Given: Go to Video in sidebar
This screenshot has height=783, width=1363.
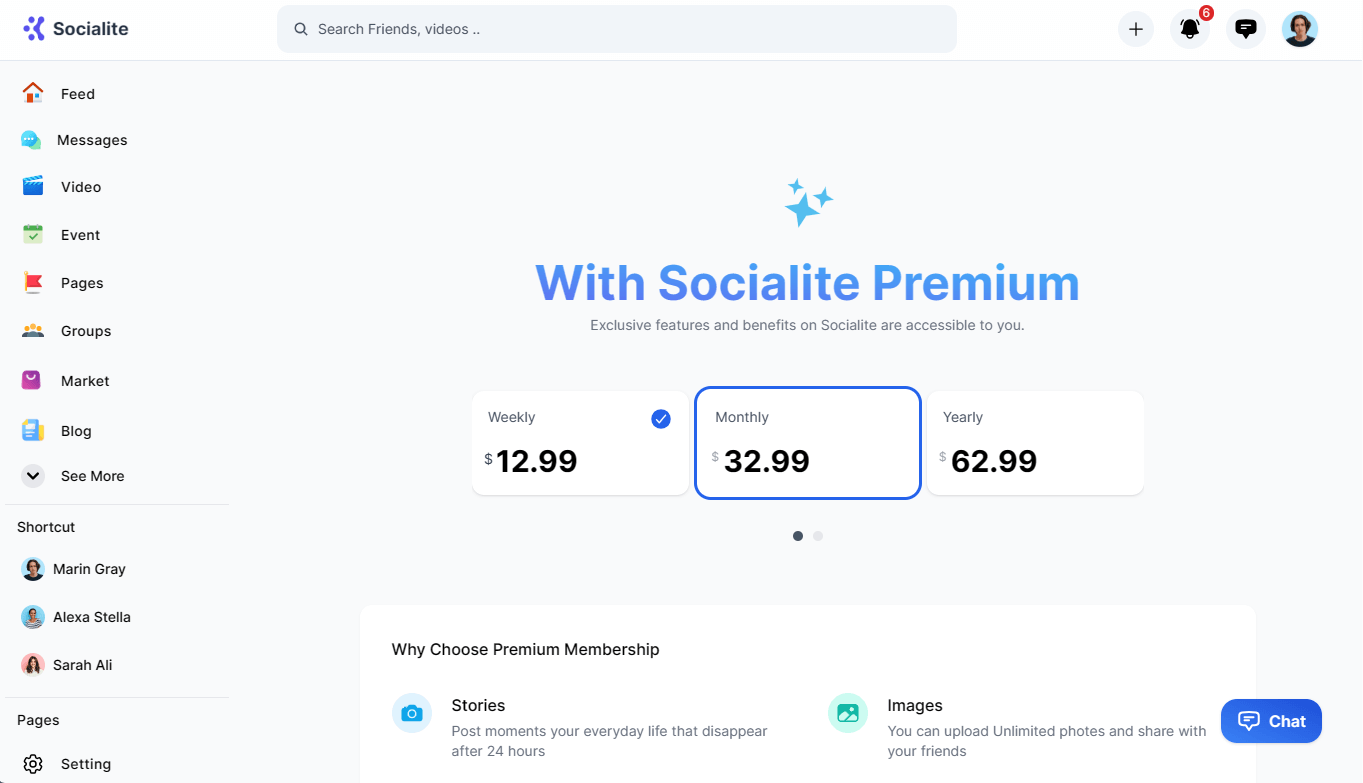Looking at the screenshot, I should 80,187.
